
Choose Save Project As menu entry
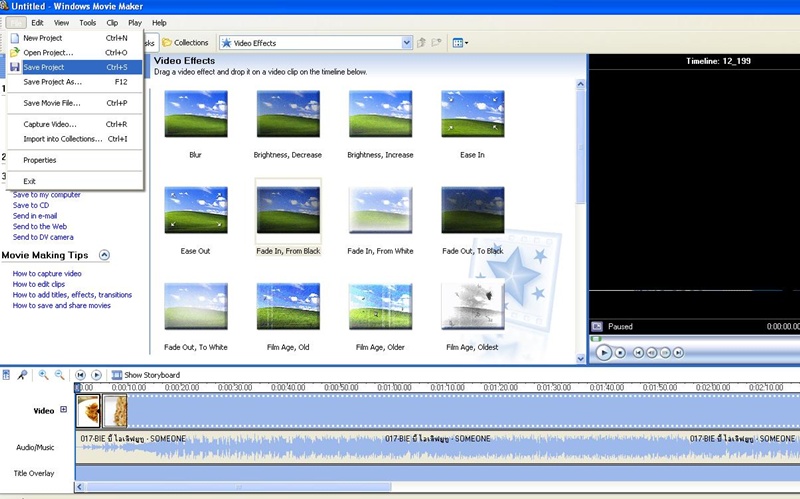[75, 82]
